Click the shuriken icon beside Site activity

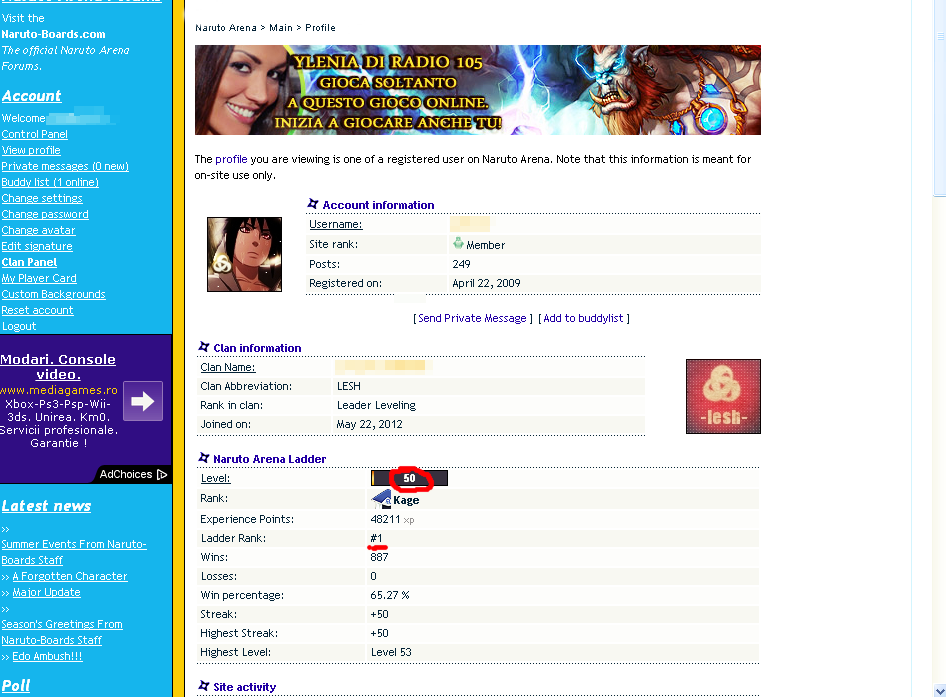pos(204,686)
